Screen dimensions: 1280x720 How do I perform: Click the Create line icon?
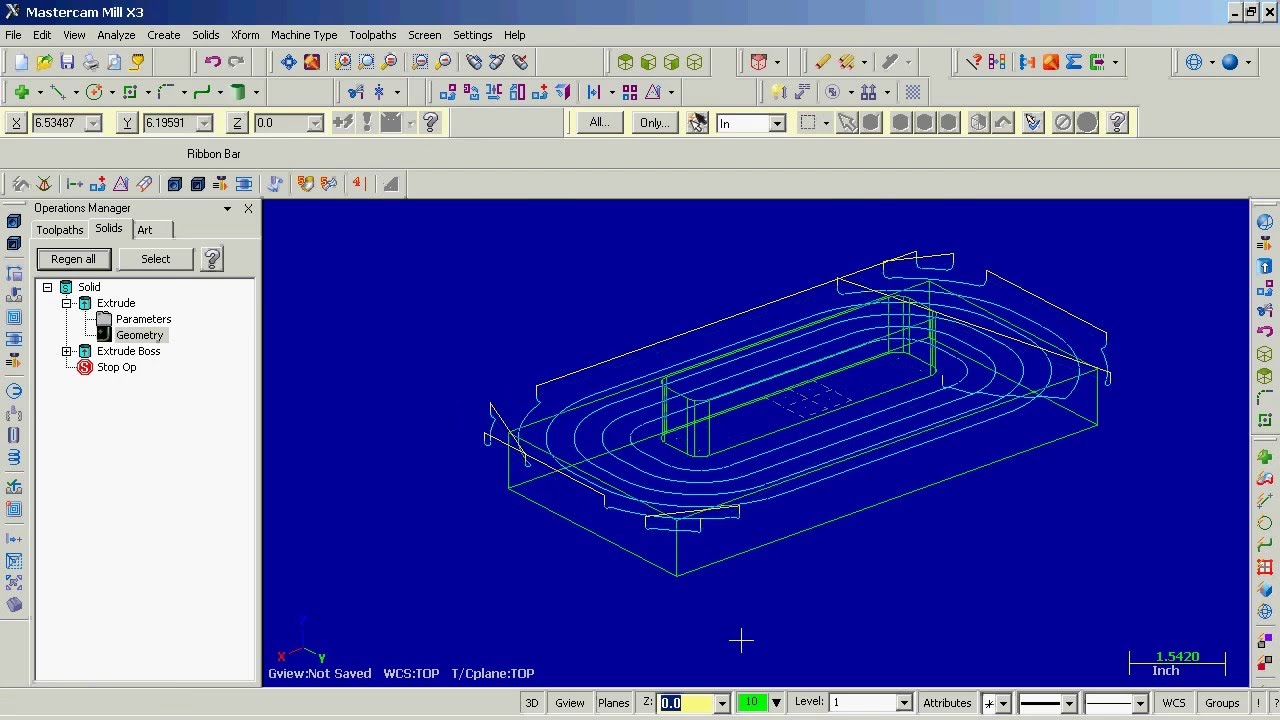58,92
